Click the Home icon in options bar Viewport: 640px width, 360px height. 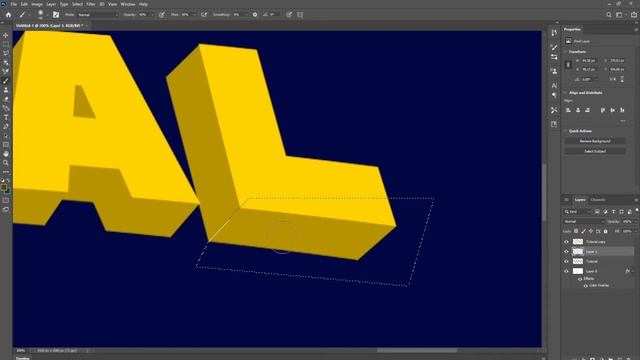click(x=9, y=15)
